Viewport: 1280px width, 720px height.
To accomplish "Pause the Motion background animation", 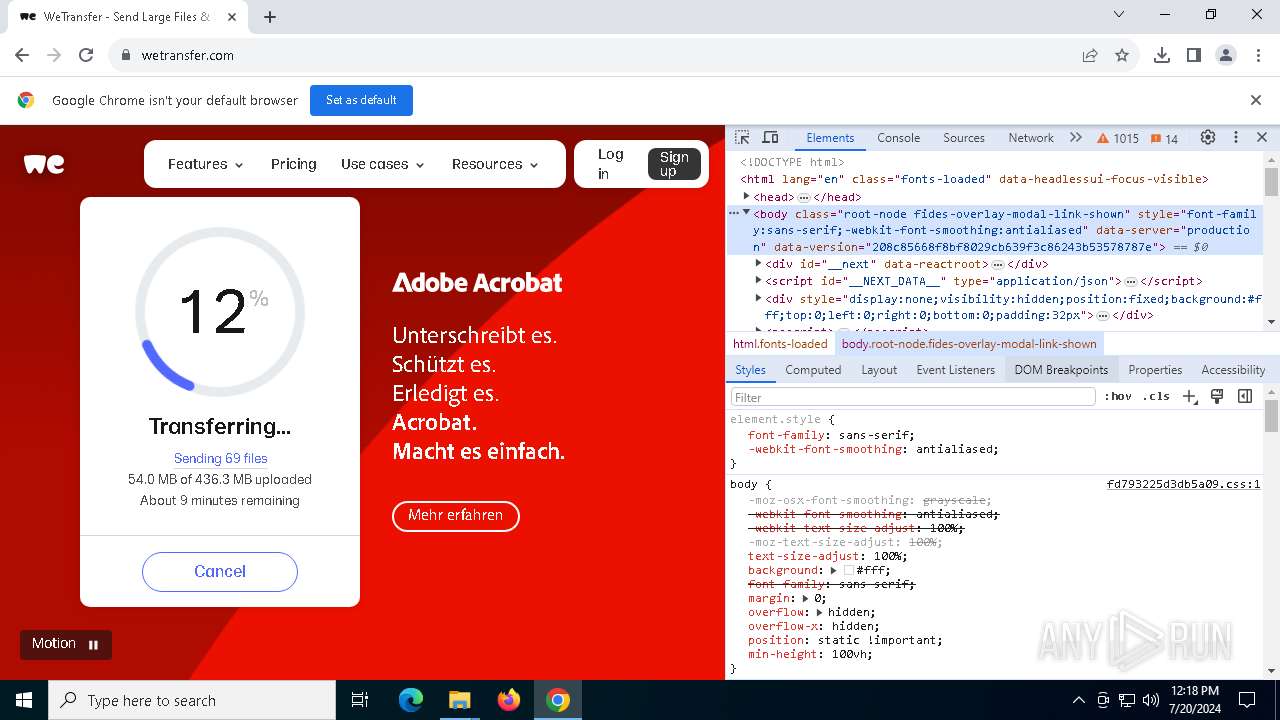I will coord(66,644).
